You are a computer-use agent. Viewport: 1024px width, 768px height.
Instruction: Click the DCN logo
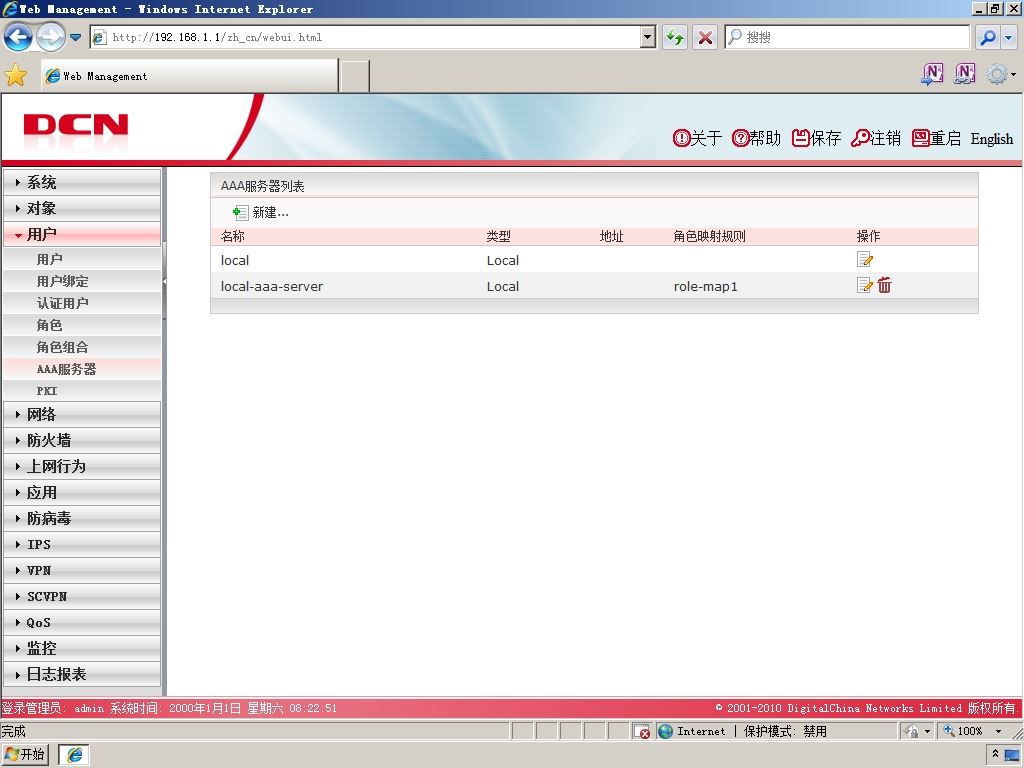[x=76, y=125]
